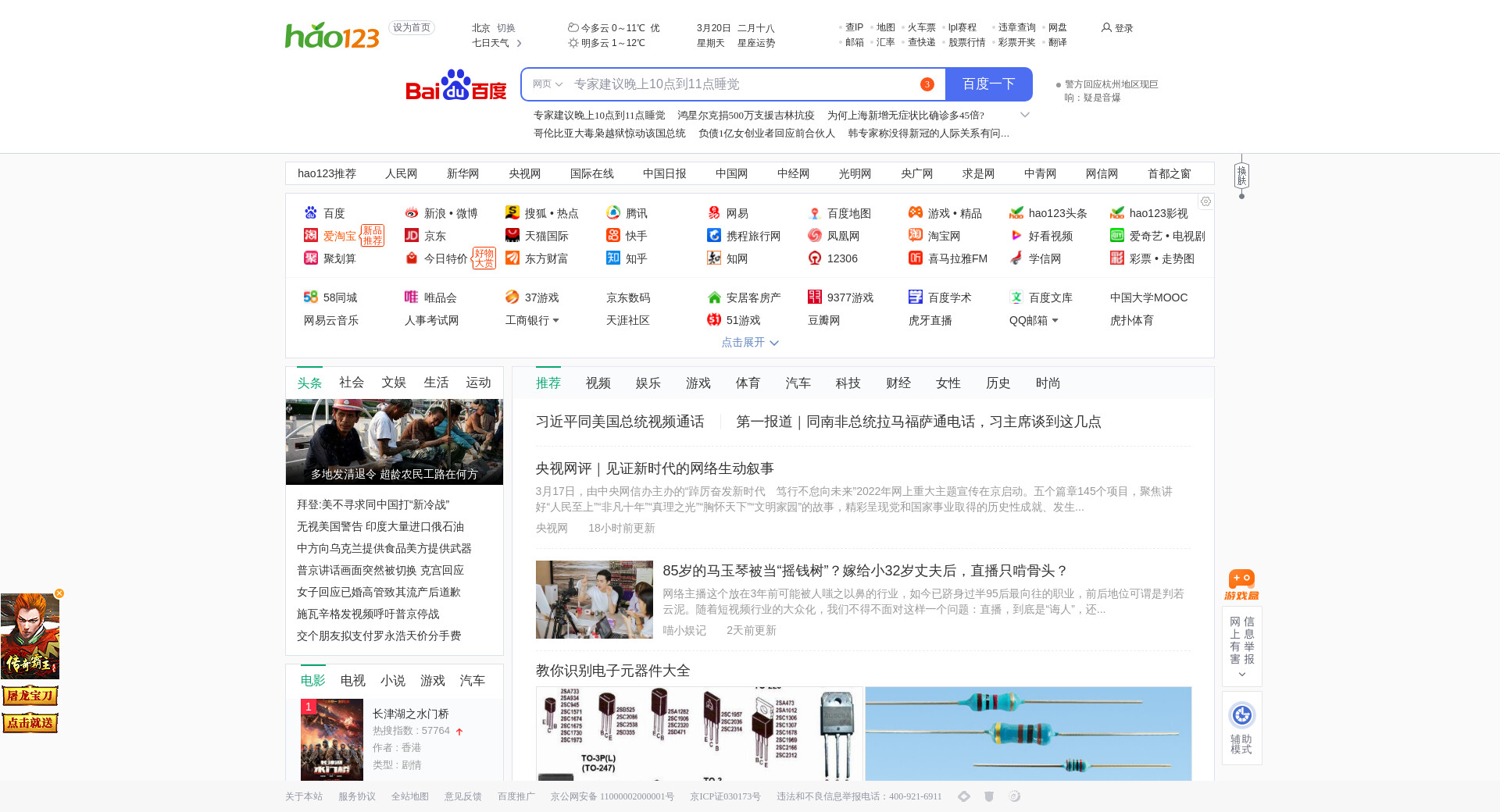Click the 翻译 quick tool link
1500x812 pixels.
click(x=1058, y=42)
